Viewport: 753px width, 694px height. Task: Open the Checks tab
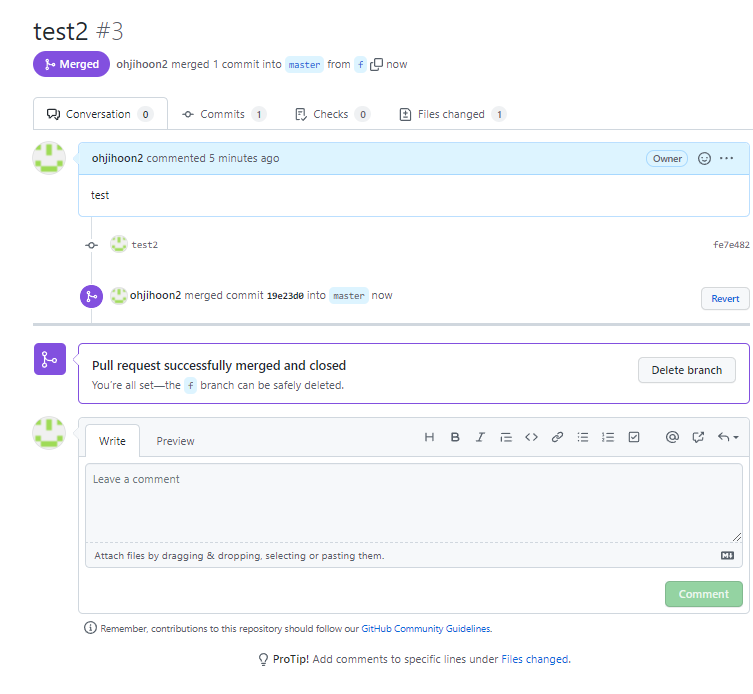pos(332,114)
